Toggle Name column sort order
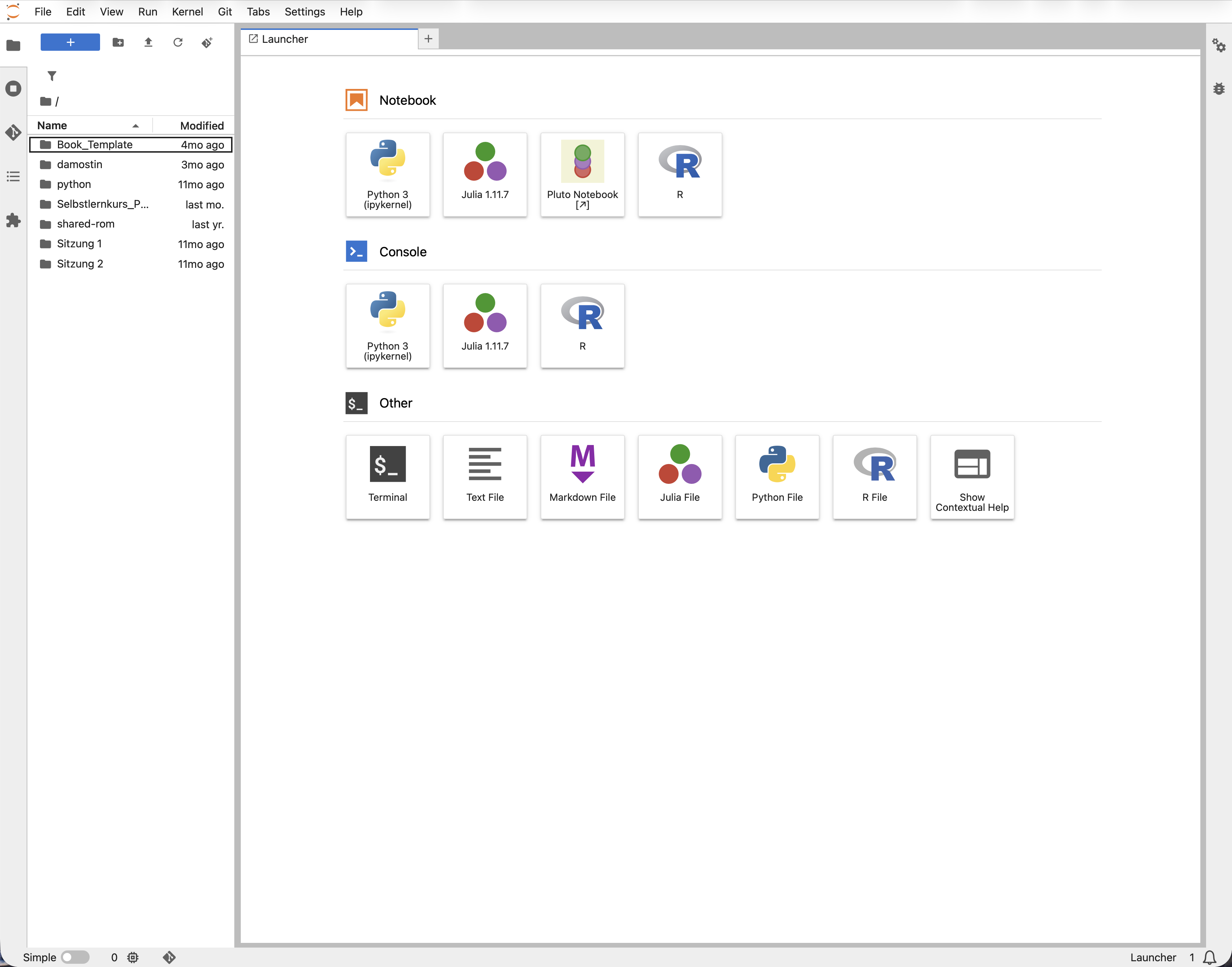This screenshot has height=967, width=1232. [52, 125]
